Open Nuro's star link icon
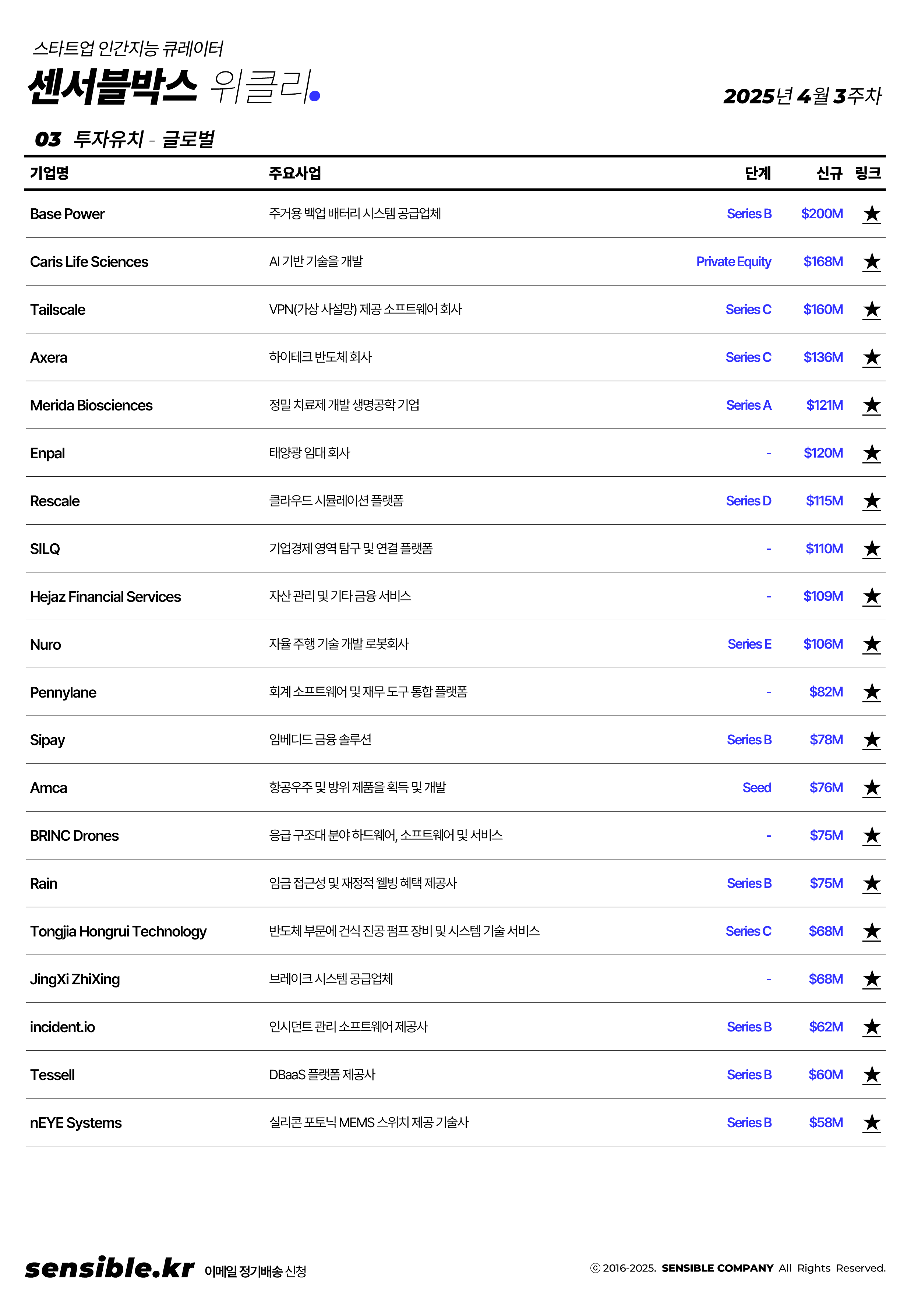The height and width of the screenshot is (1316, 911). click(871, 645)
